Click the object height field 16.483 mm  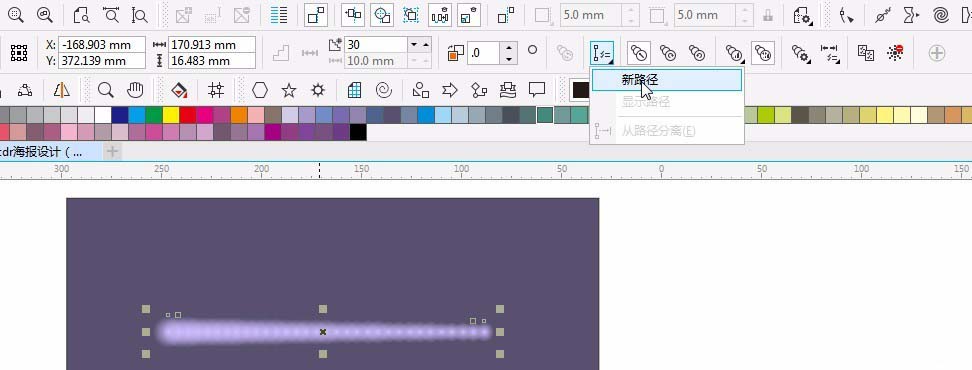212,61
